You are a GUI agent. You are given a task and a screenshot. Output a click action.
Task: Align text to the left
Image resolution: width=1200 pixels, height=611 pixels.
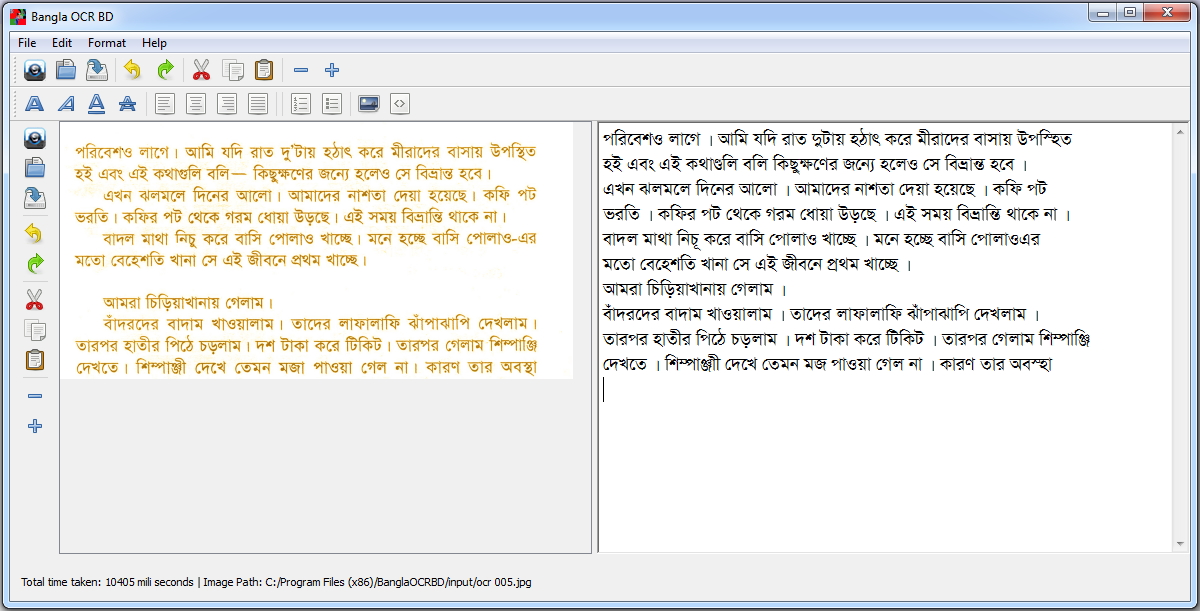[x=165, y=103]
